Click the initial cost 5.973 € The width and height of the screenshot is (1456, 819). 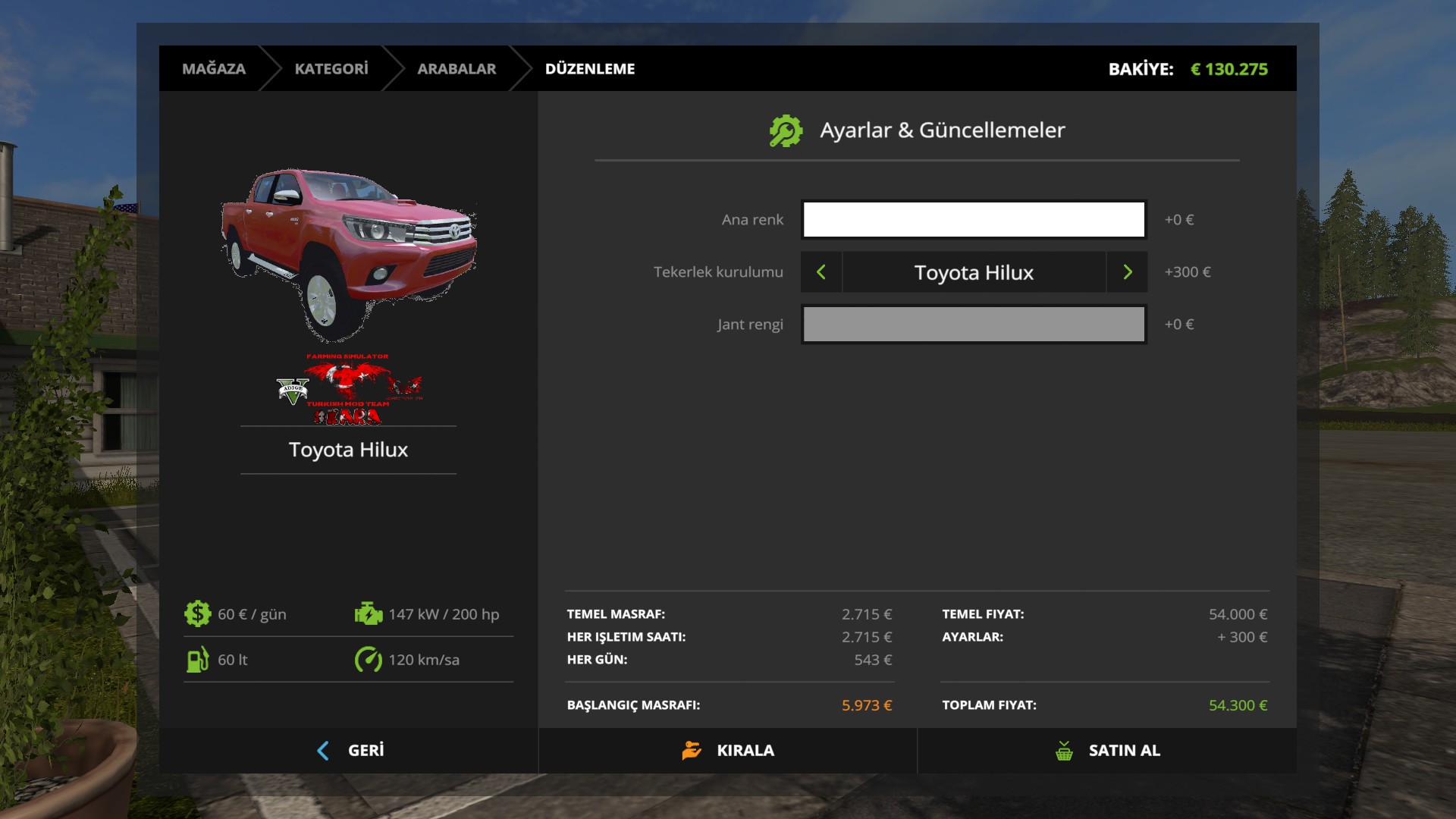pos(867,705)
